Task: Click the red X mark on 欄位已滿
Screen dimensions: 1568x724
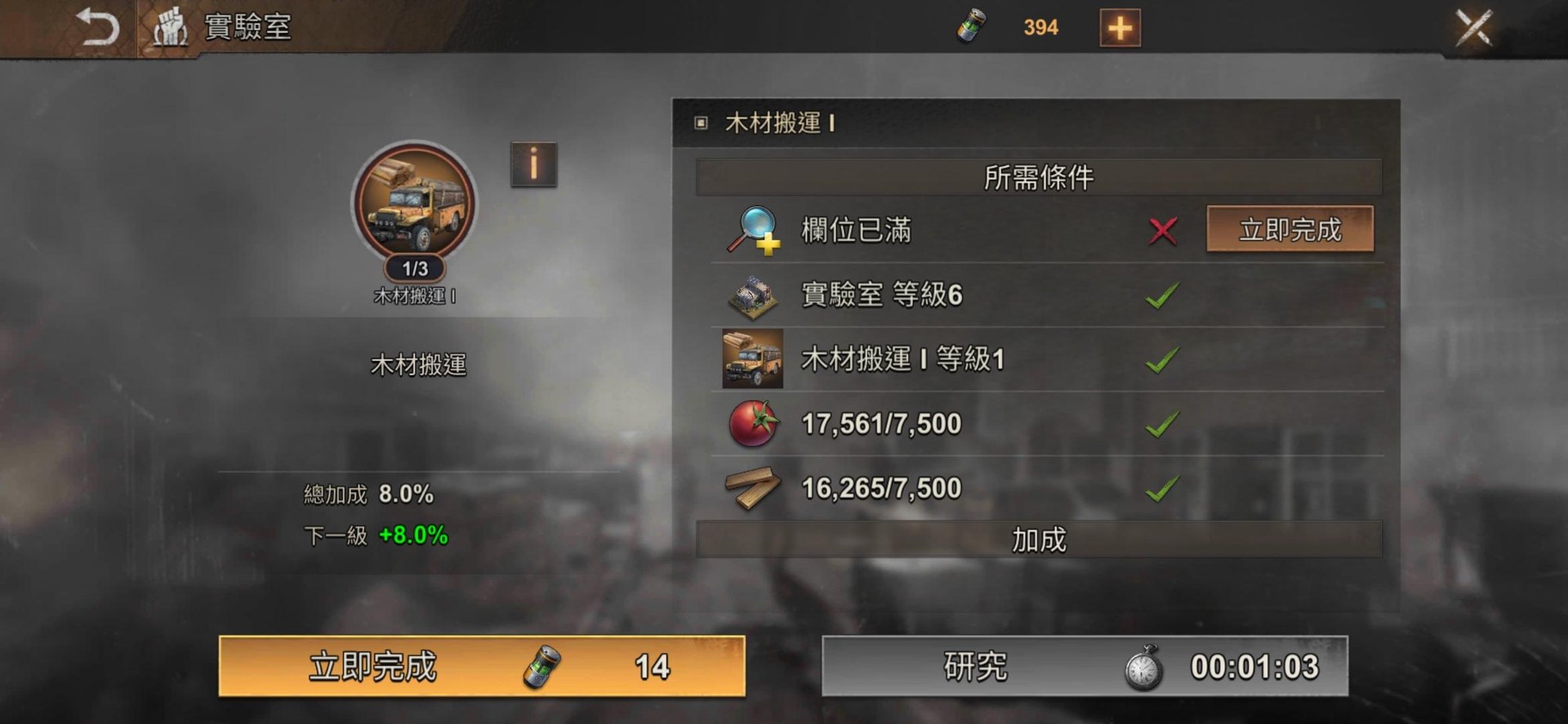Action: pos(1163,230)
